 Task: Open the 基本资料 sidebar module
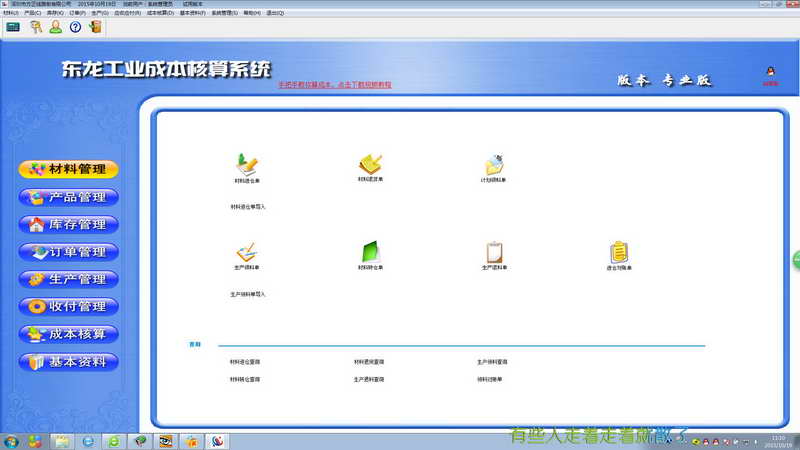69,362
